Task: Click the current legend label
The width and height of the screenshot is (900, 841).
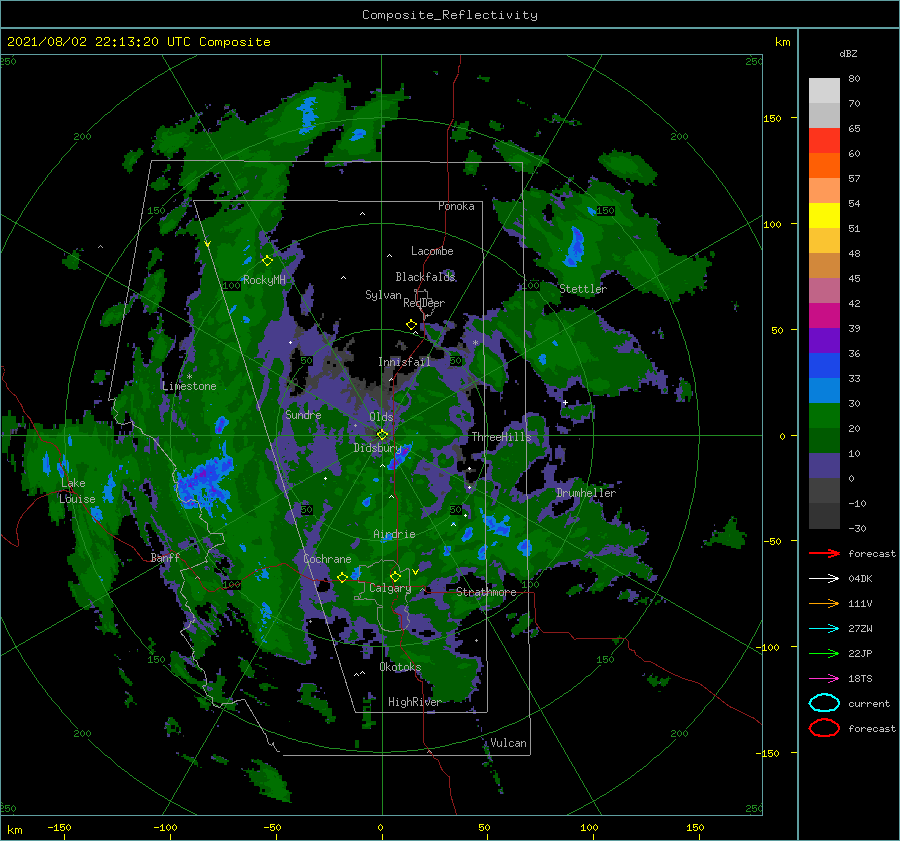Action: 869,704
